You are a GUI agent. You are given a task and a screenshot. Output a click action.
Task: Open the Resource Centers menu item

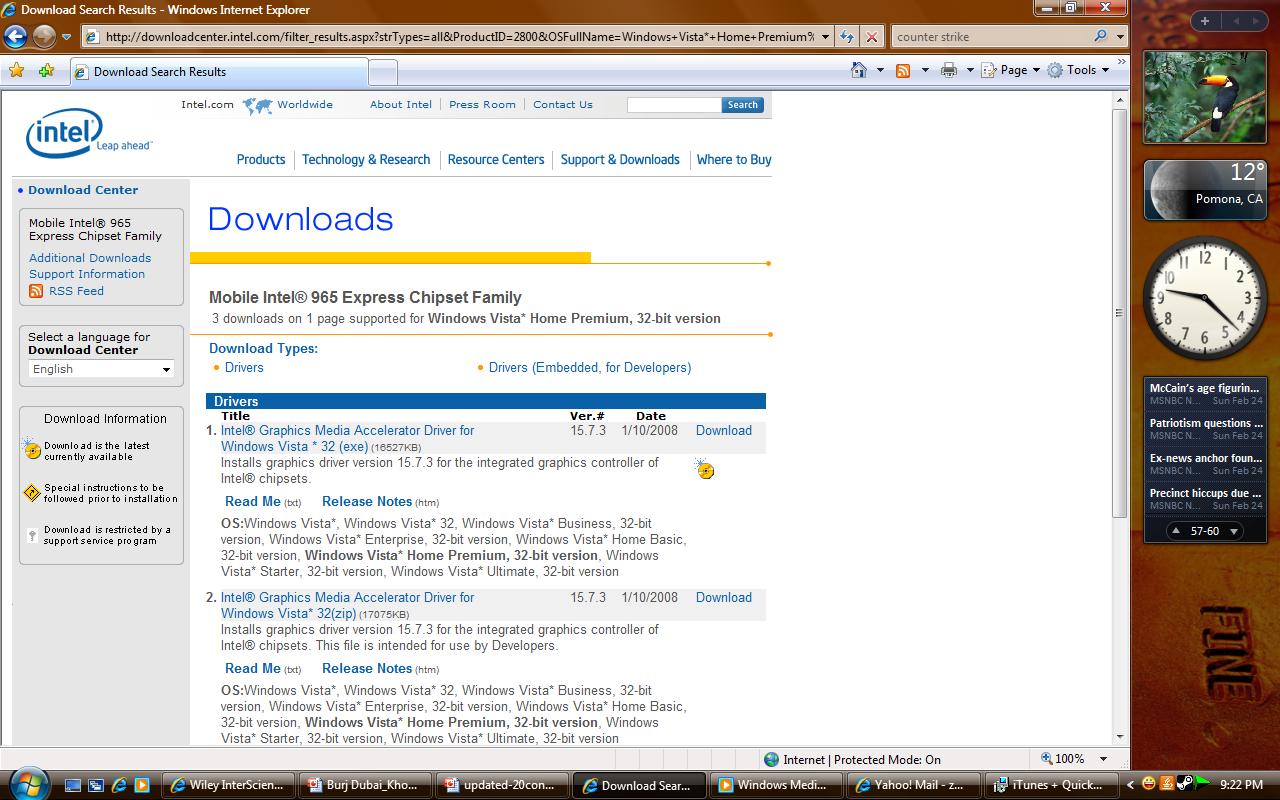tap(496, 159)
